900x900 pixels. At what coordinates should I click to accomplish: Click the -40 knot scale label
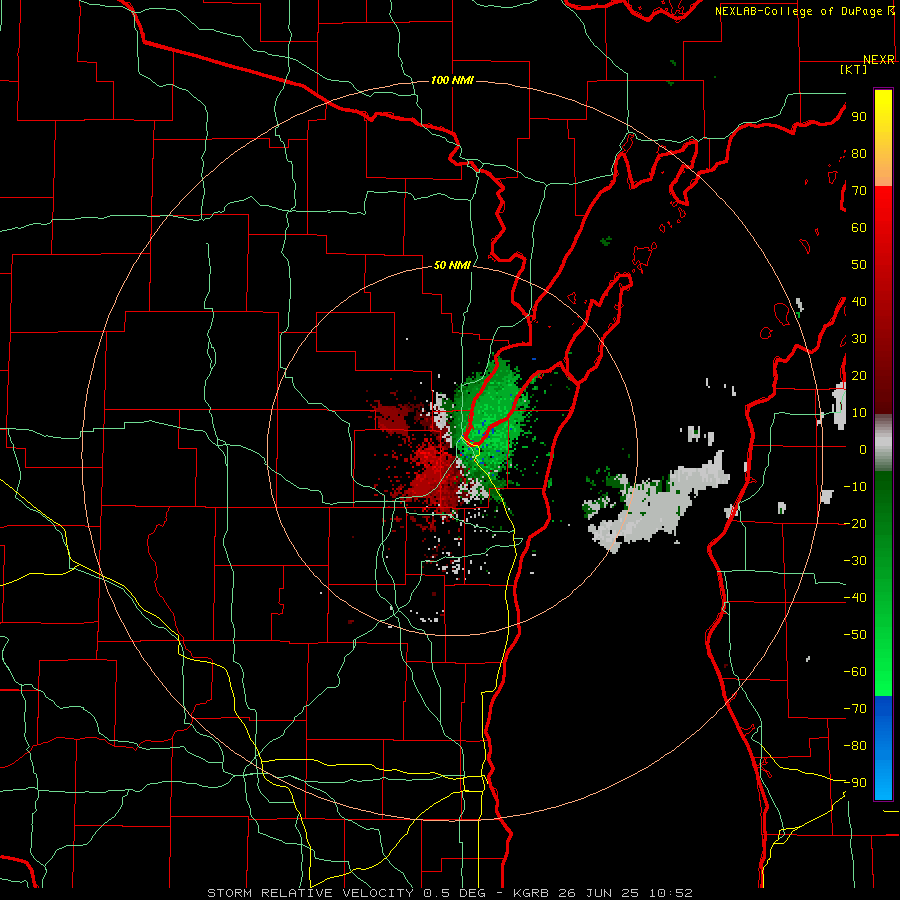tap(855, 598)
